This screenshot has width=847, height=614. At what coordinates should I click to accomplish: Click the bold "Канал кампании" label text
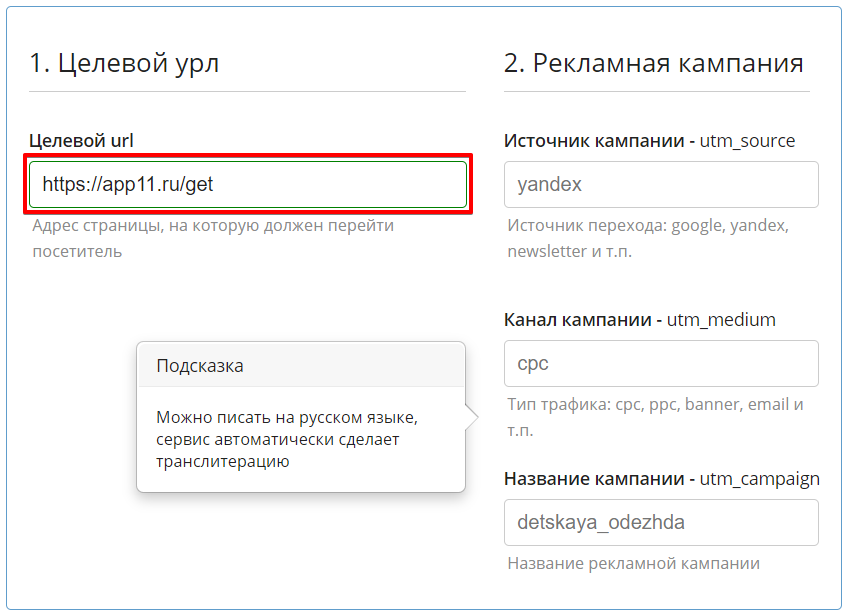pyautogui.click(x=577, y=320)
